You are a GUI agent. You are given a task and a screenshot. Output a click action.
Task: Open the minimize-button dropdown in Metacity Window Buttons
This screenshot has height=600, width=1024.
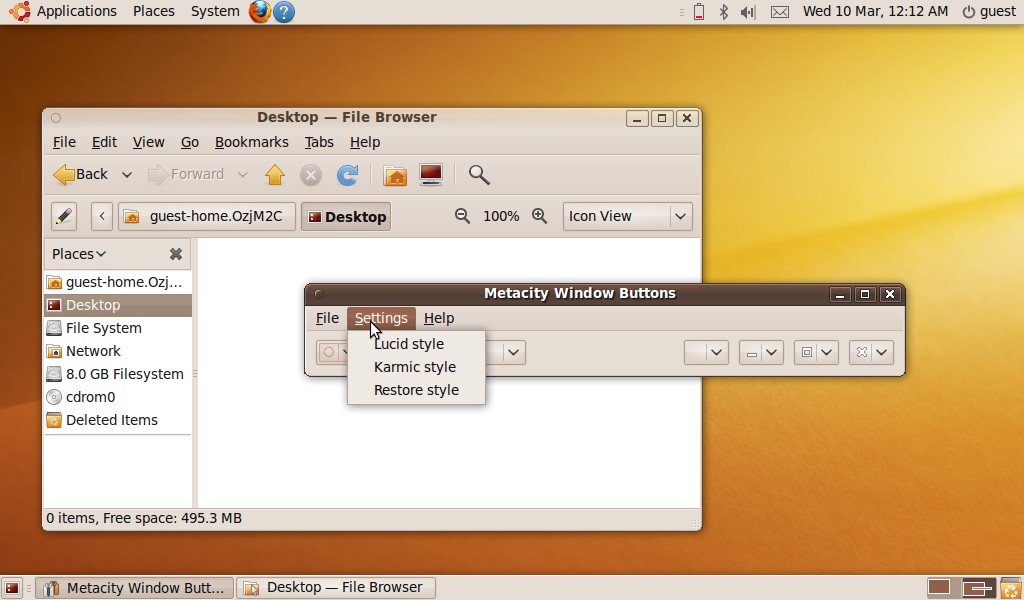[x=761, y=353]
